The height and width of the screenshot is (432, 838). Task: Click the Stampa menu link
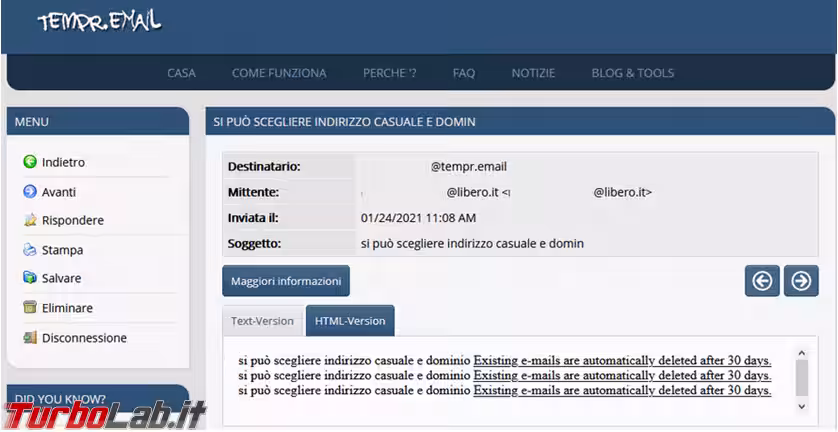click(63, 250)
